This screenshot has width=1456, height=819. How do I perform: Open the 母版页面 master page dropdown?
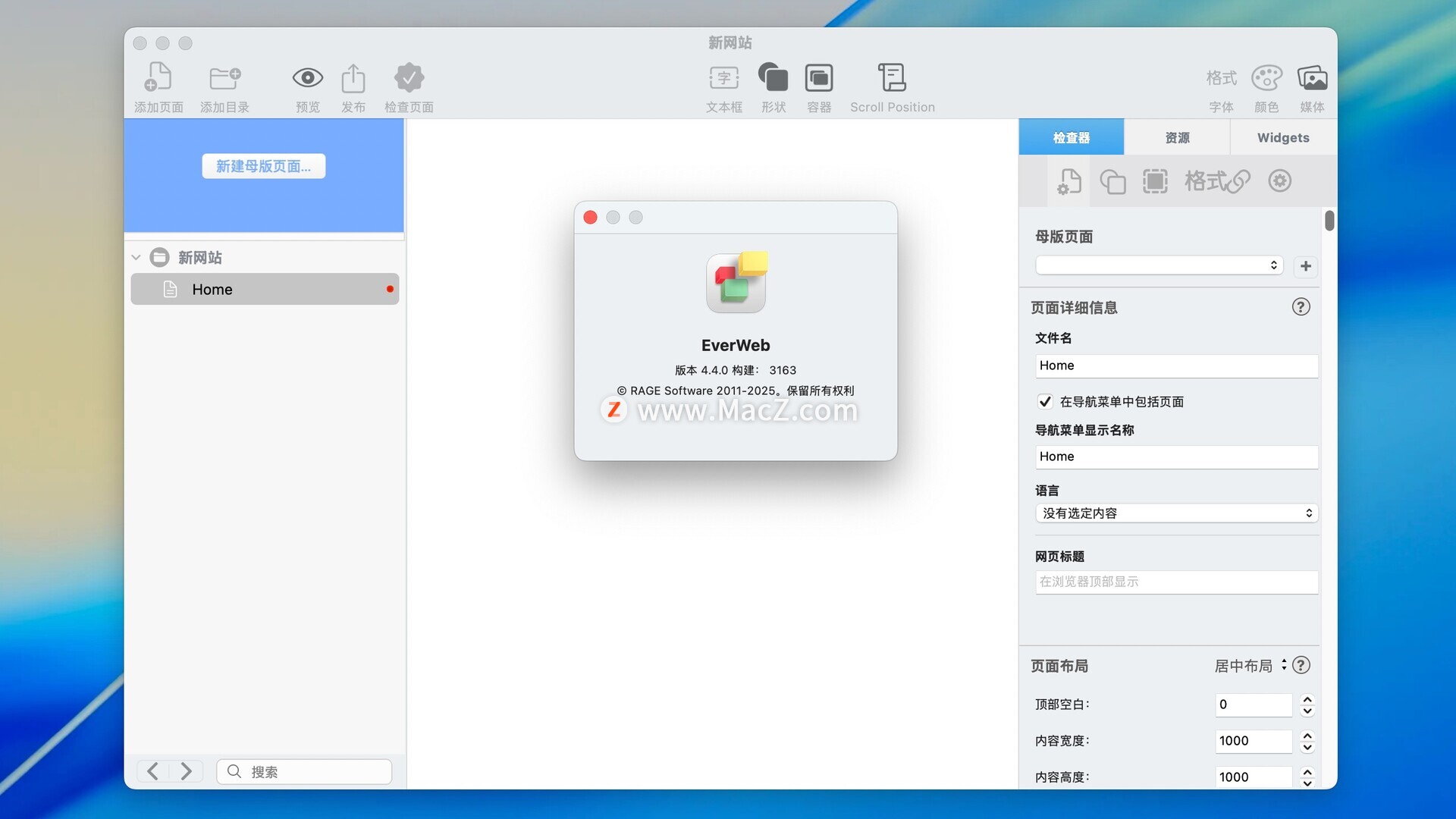1159,265
